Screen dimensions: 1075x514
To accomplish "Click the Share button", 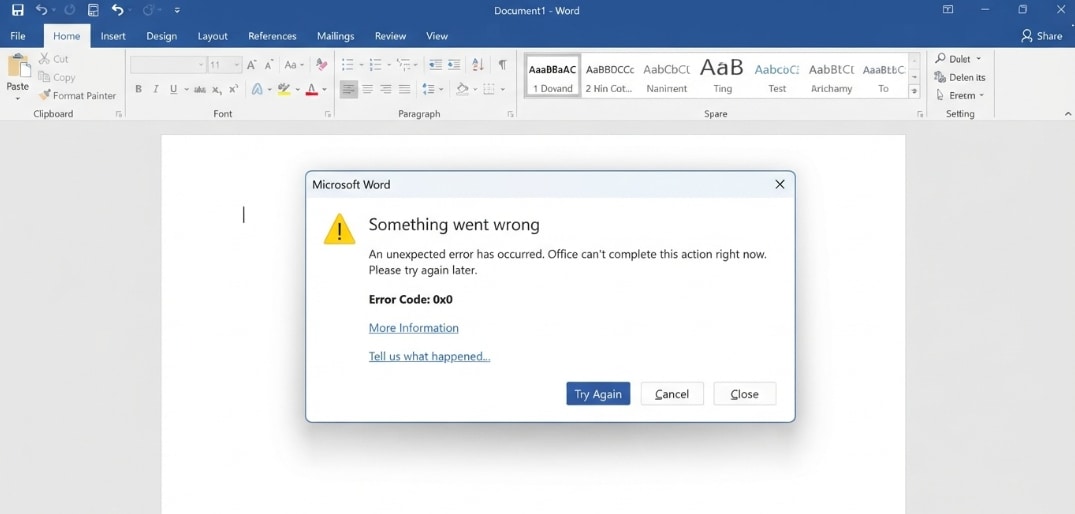I will pyautogui.click(x=1041, y=36).
